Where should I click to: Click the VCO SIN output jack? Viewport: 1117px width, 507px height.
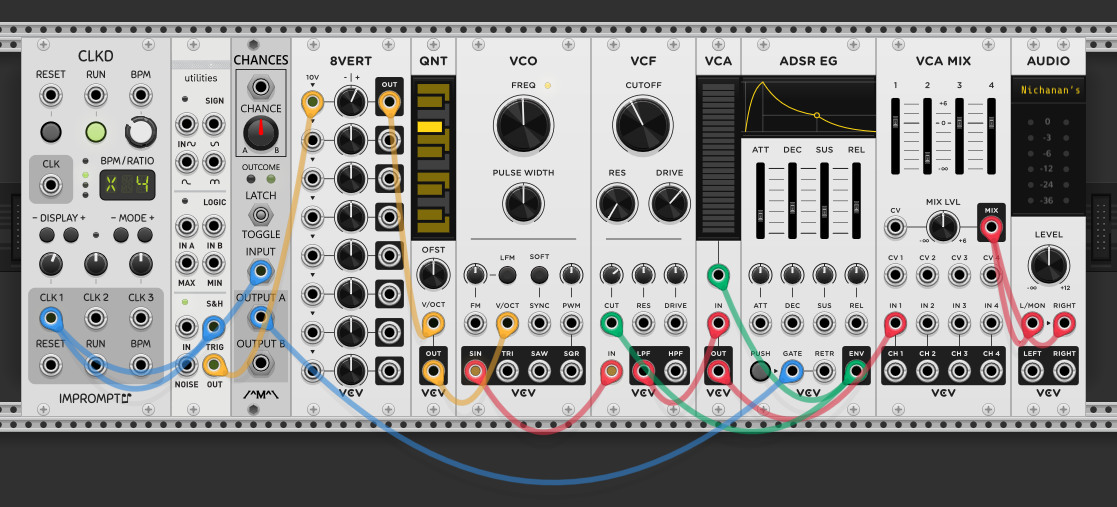475,371
